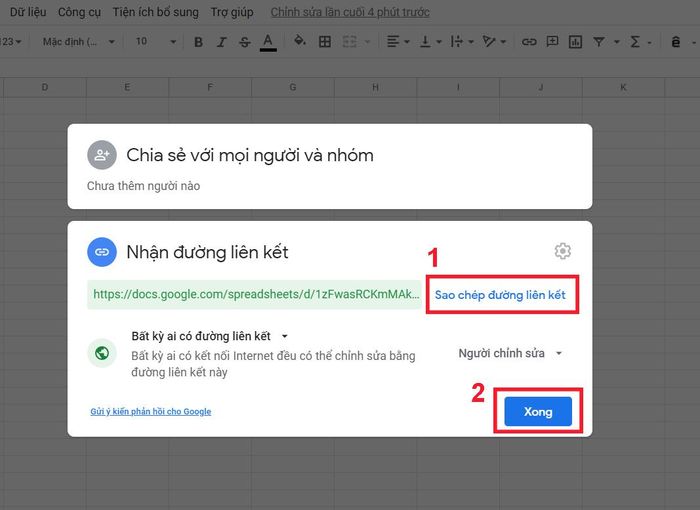Click 'Sao chép đường liên kết'
The width and height of the screenshot is (700, 510).
pyautogui.click(x=500, y=295)
